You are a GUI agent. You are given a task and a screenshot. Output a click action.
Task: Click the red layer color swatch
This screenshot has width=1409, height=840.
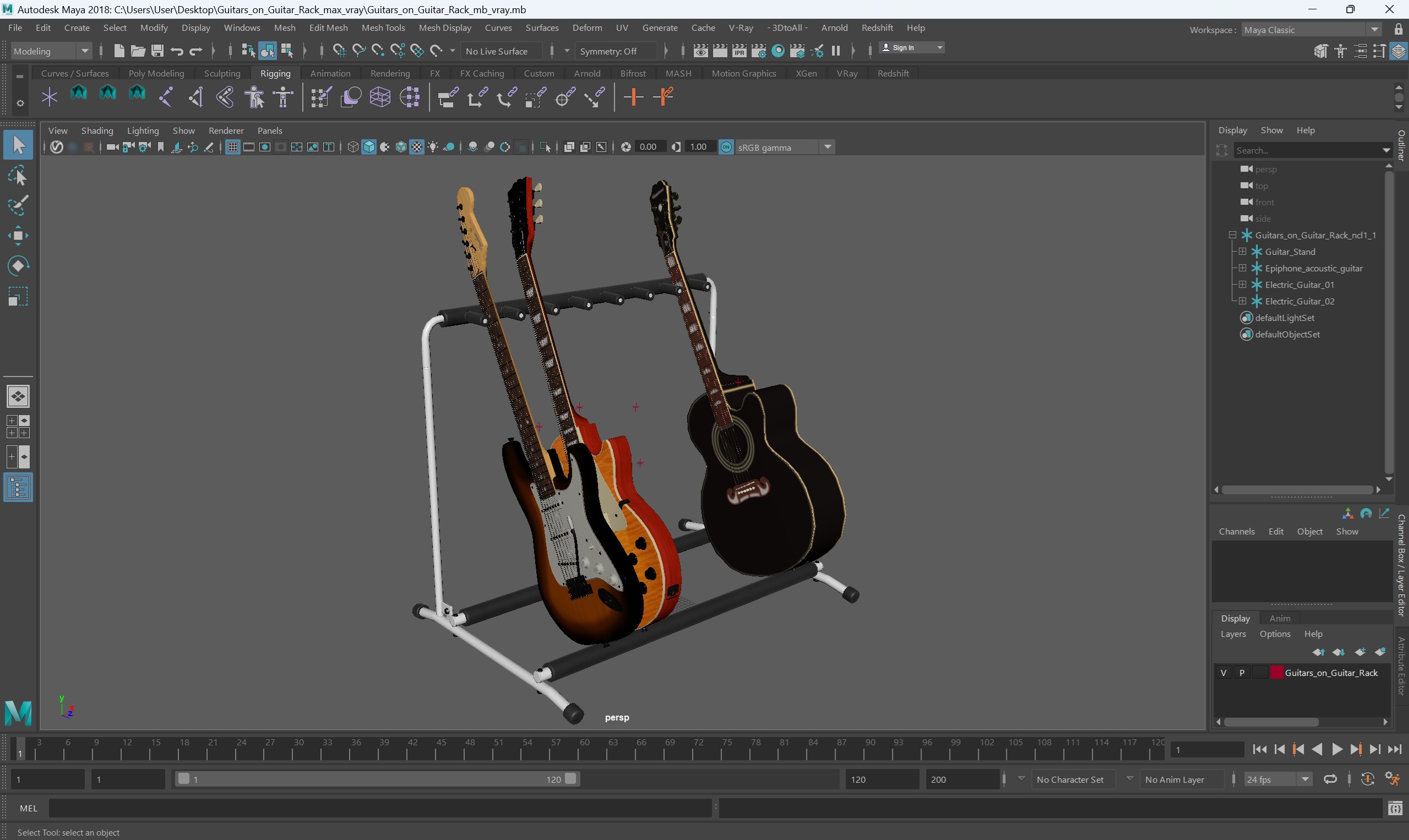1276,673
